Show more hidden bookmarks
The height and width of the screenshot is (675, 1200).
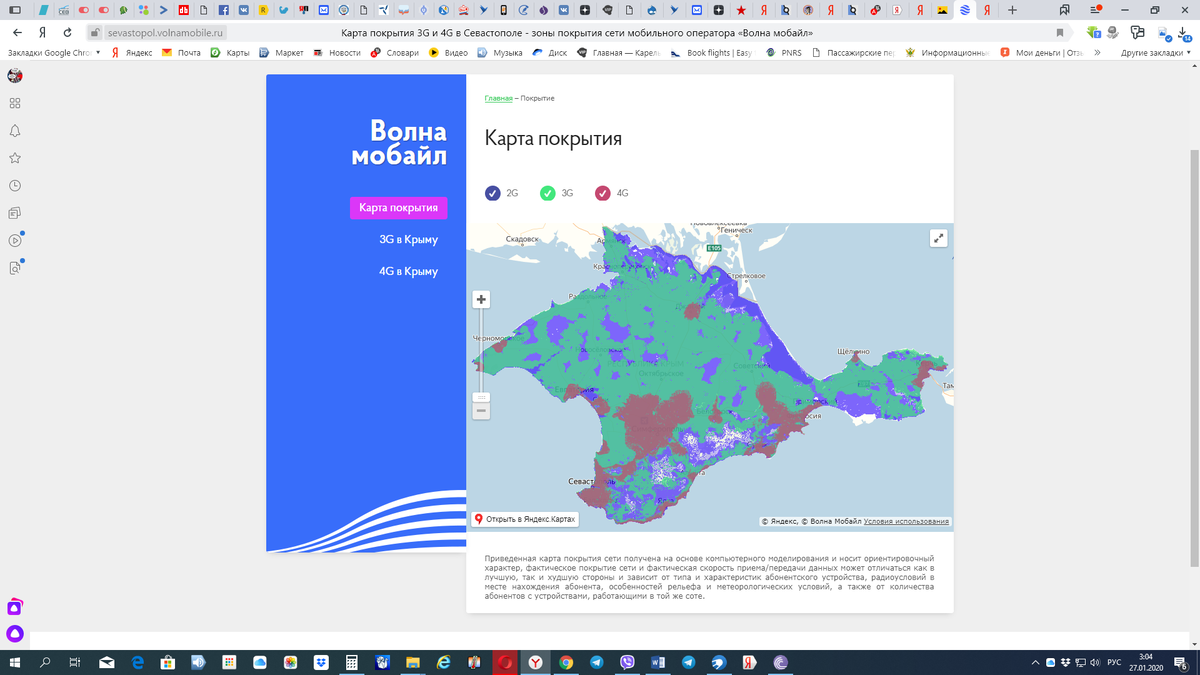point(1097,52)
